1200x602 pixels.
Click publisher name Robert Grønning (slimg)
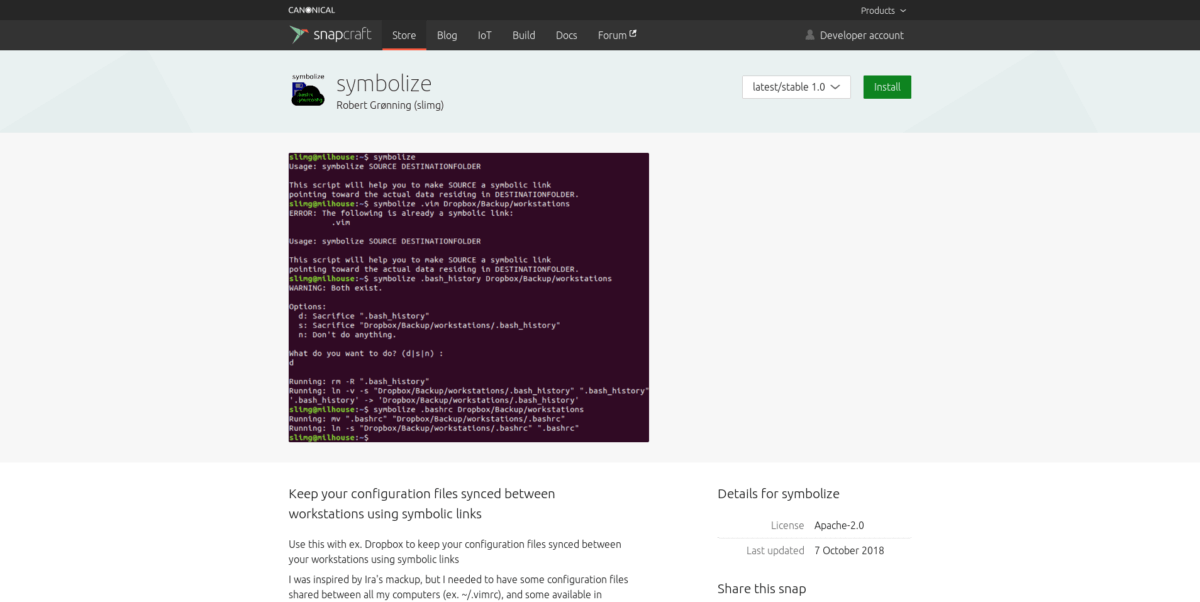point(390,105)
